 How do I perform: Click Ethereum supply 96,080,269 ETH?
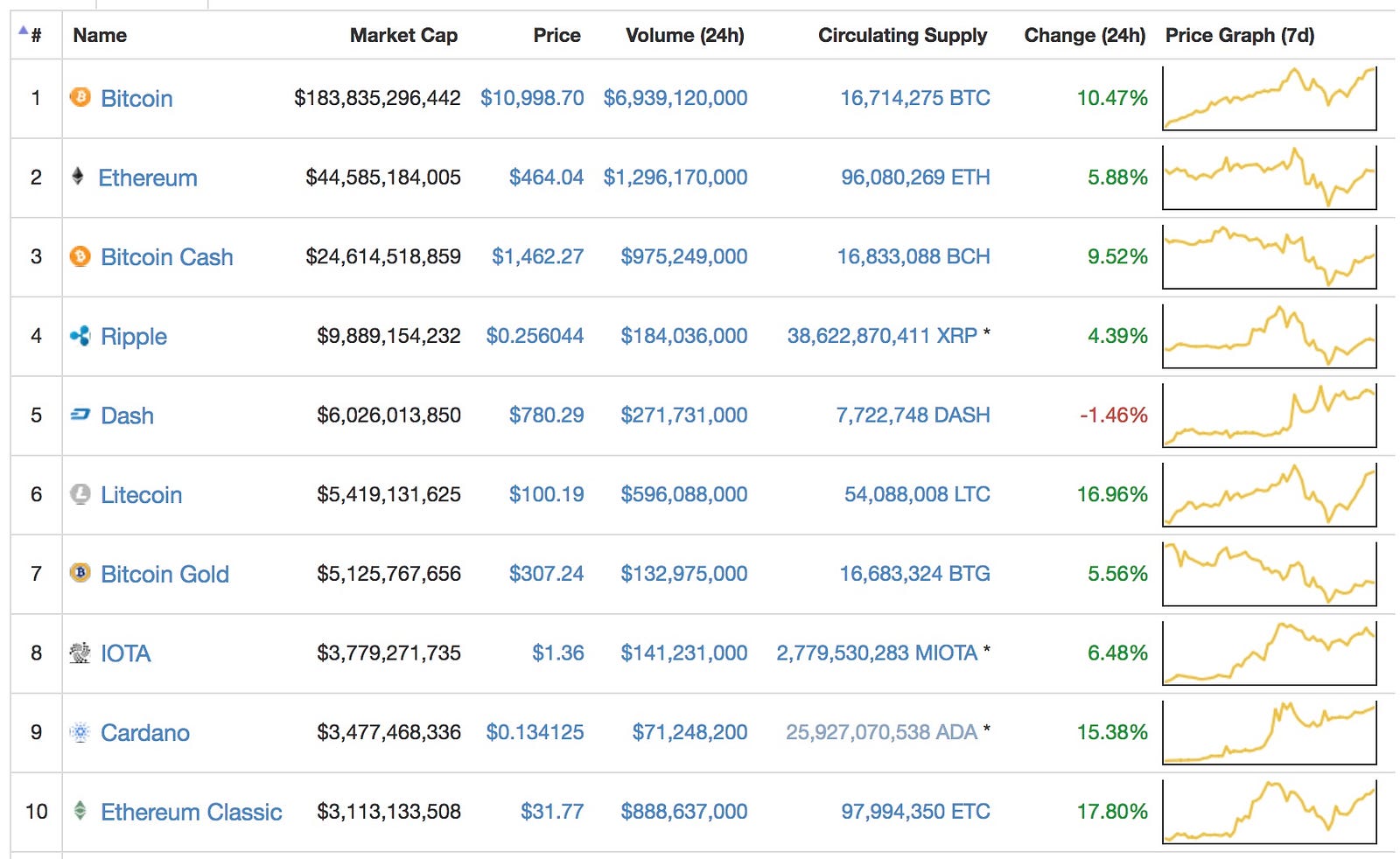pos(916,178)
